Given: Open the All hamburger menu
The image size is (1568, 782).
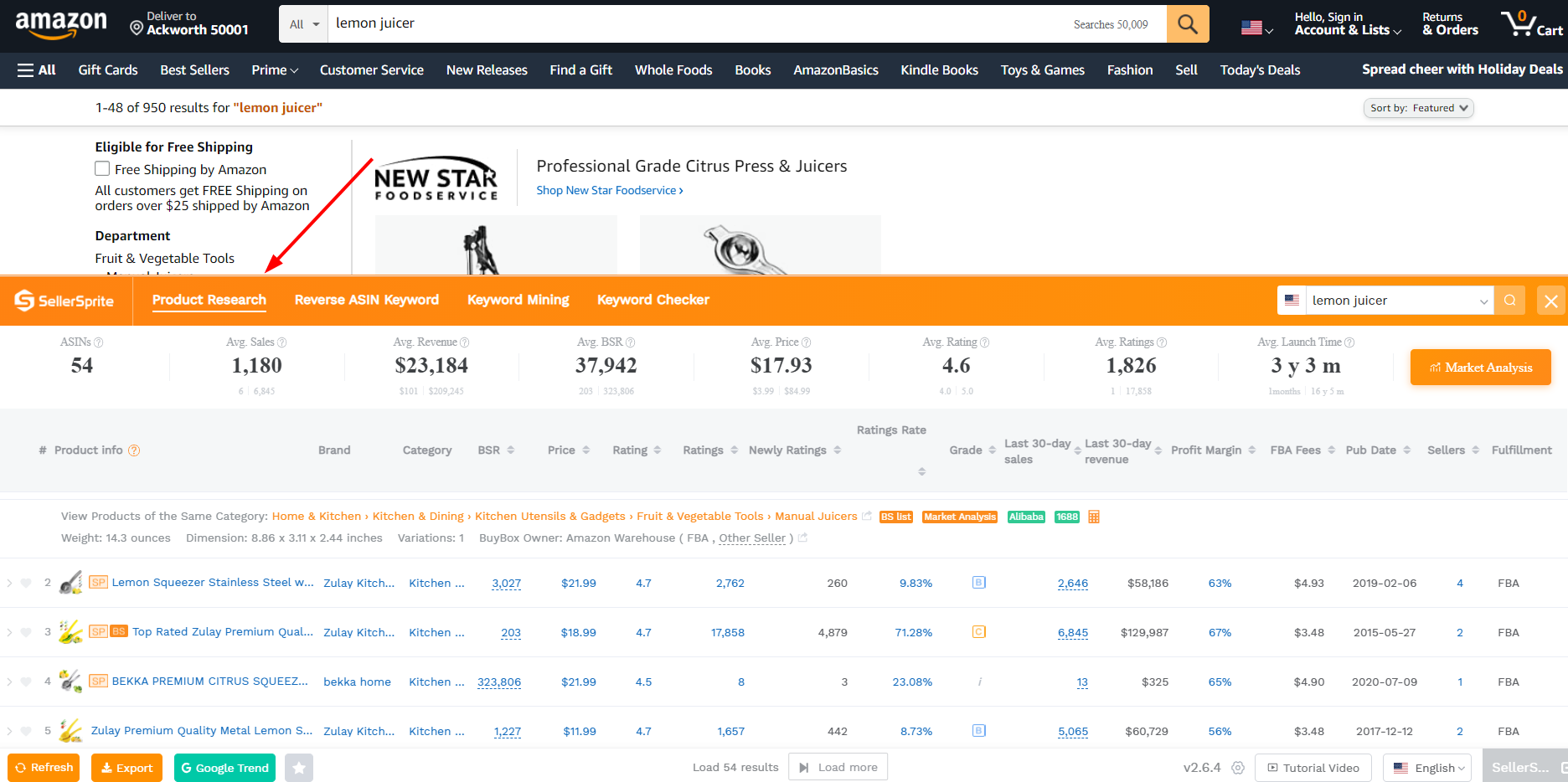Looking at the screenshot, I should [x=36, y=70].
